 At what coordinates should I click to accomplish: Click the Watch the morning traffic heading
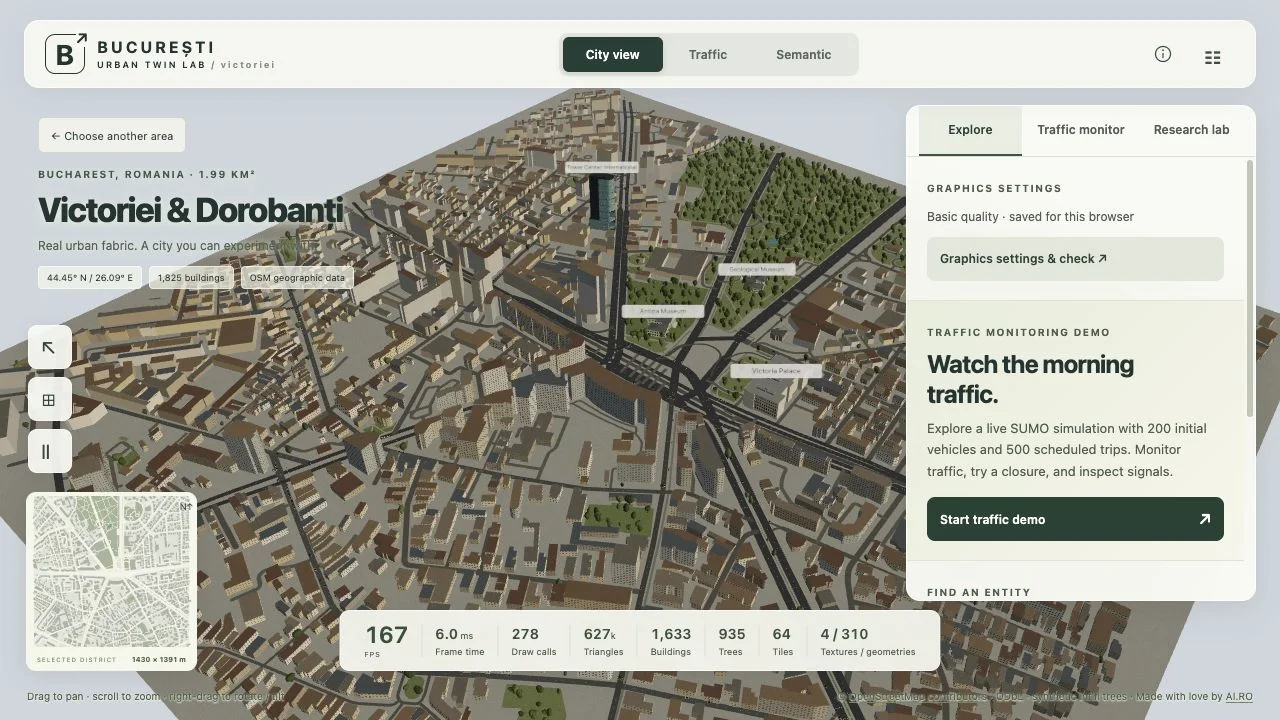coord(1030,379)
